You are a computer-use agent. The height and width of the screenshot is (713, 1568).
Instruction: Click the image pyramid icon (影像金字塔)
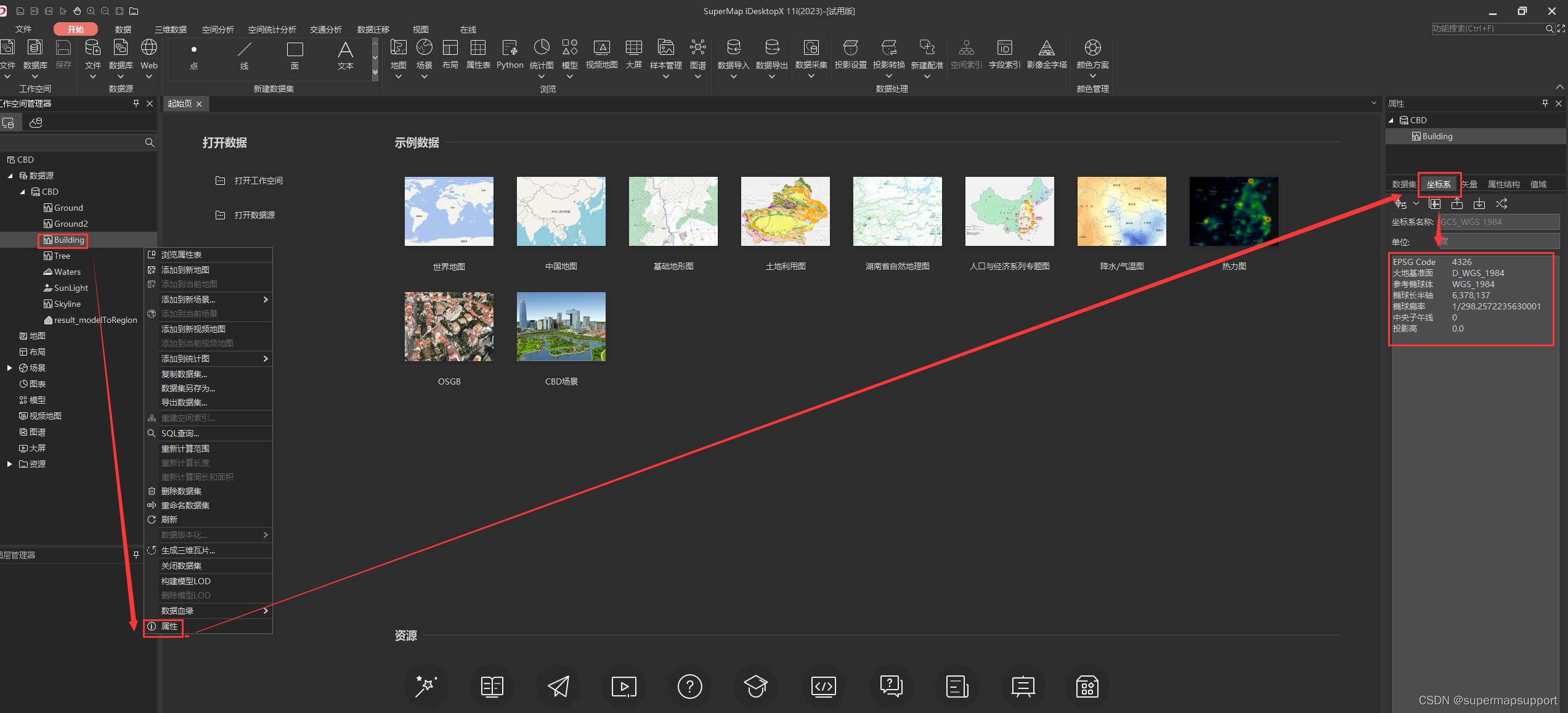[1046, 54]
